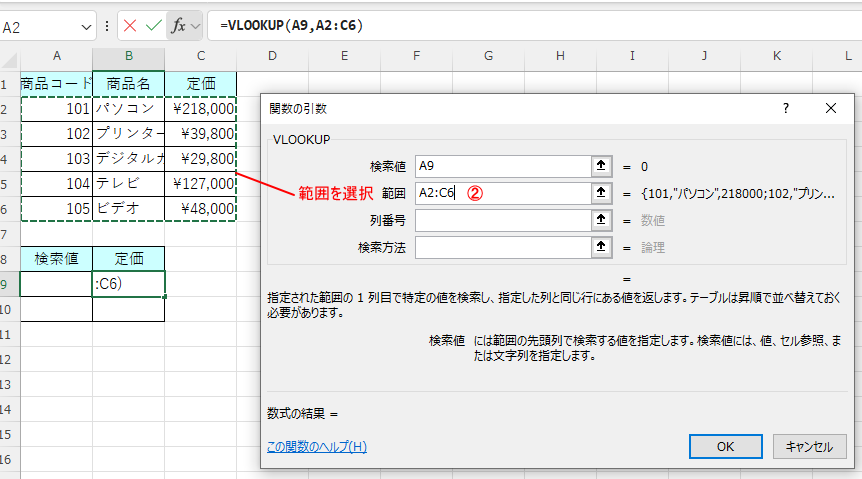Close the 関数の引数 dialog
Screen dimensions: 862x479
pos(831,108)
